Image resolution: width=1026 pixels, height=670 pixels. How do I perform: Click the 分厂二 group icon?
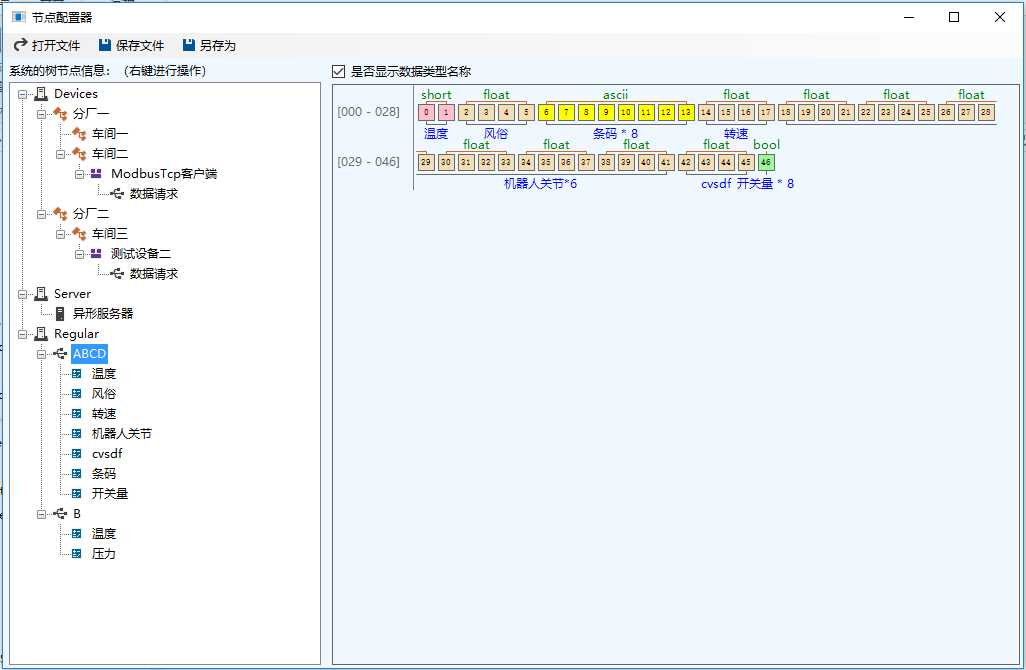(x=60, y=214)
